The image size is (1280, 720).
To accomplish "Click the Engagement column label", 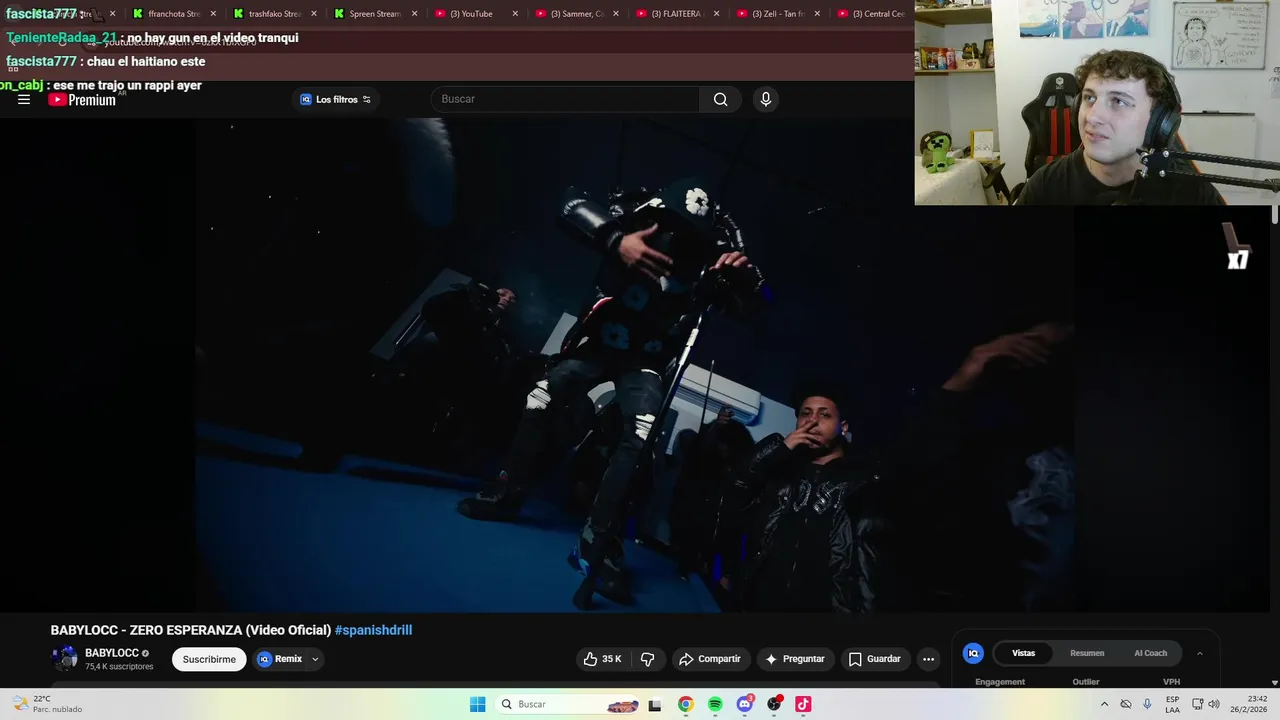I will pos(1000,682).
